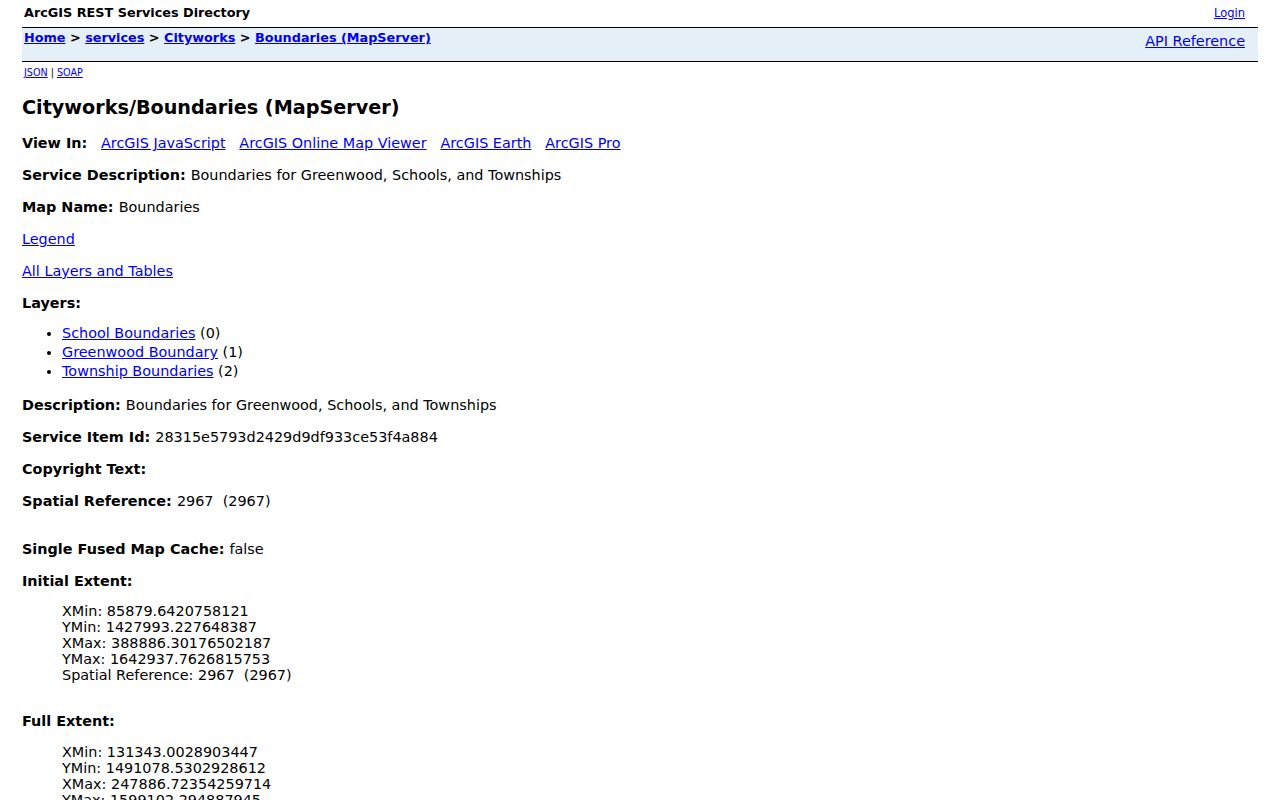Open service in ArcGIS Pro
Screen dimensions: 1280x800
tap(583, 143)
